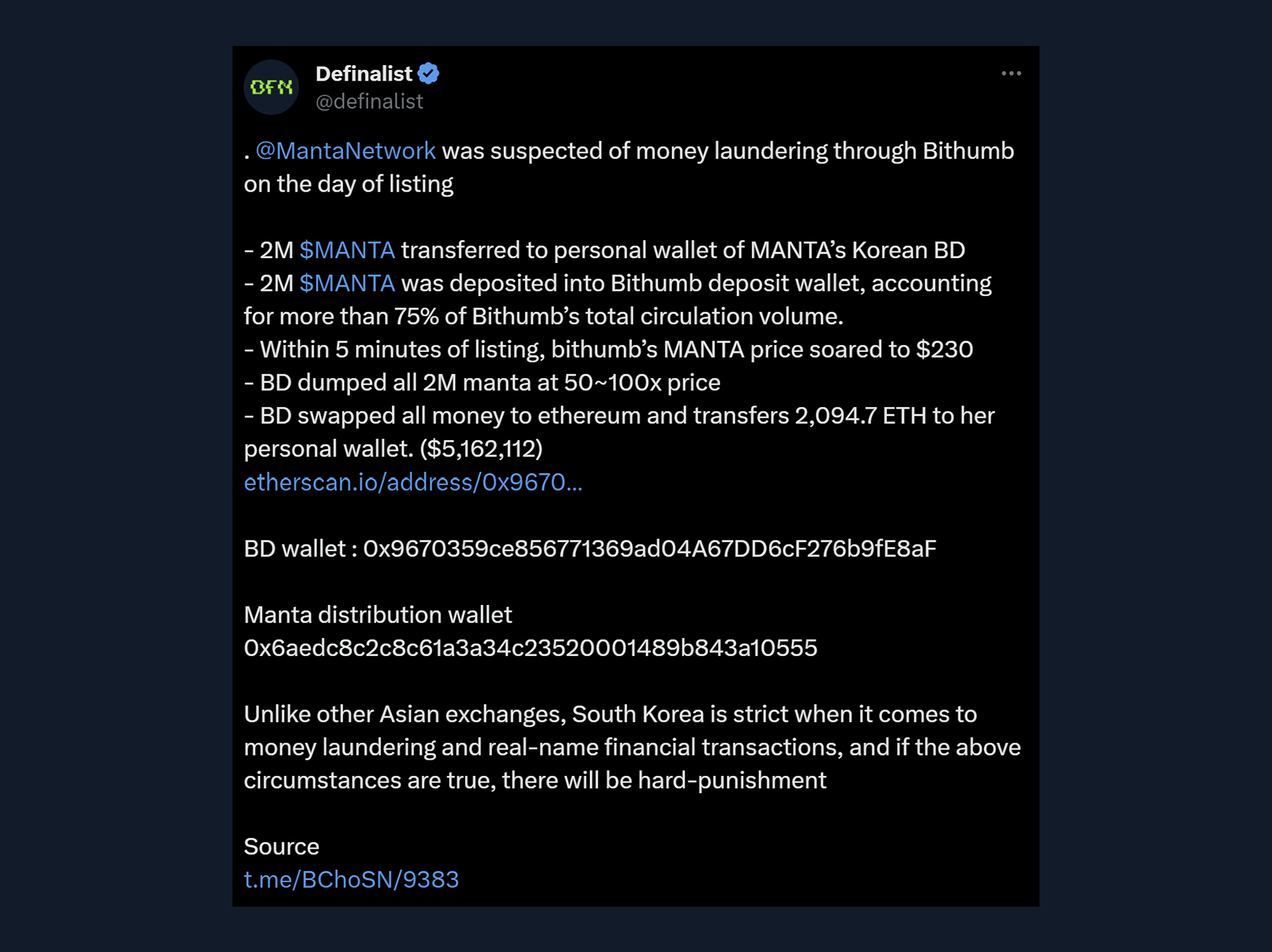Image resolution: width=1272 pixels, height=952 pixels.
Task: Select the ellipsis icon in the top-right corner
Action: click(1012, 72)
